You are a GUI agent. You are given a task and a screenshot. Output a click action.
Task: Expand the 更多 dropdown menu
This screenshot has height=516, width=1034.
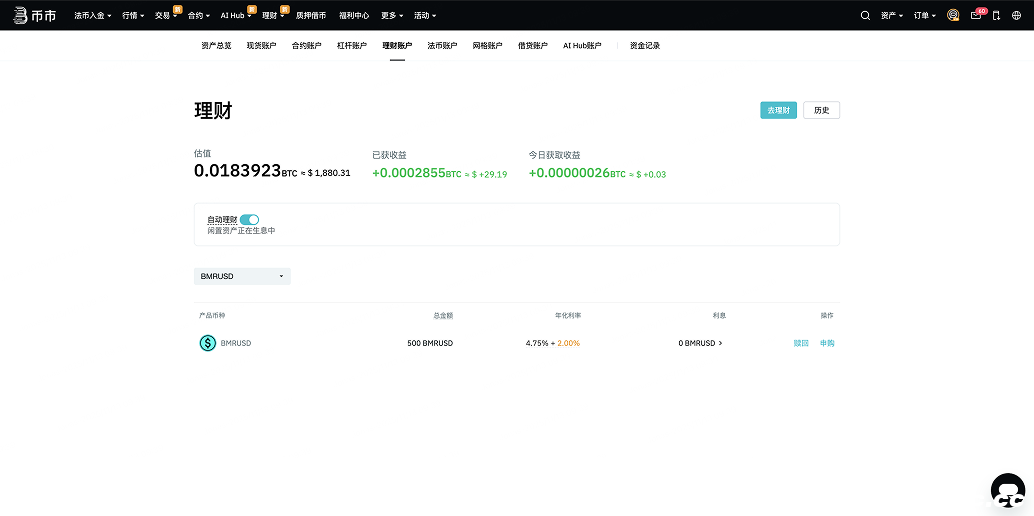[392, 15]
